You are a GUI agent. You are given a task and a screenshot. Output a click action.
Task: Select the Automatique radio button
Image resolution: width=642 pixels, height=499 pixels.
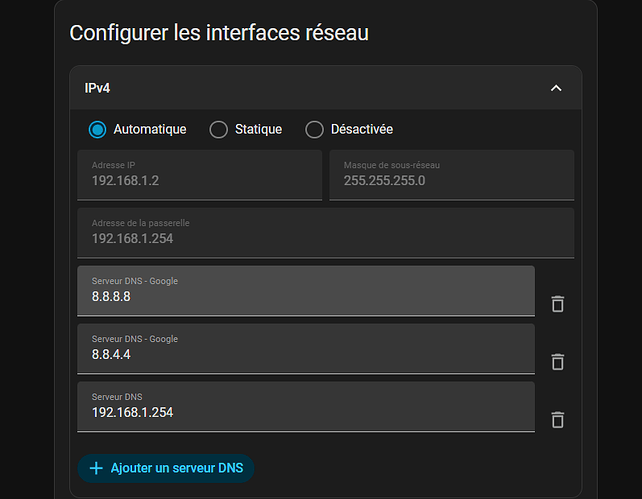pos(97,129)
